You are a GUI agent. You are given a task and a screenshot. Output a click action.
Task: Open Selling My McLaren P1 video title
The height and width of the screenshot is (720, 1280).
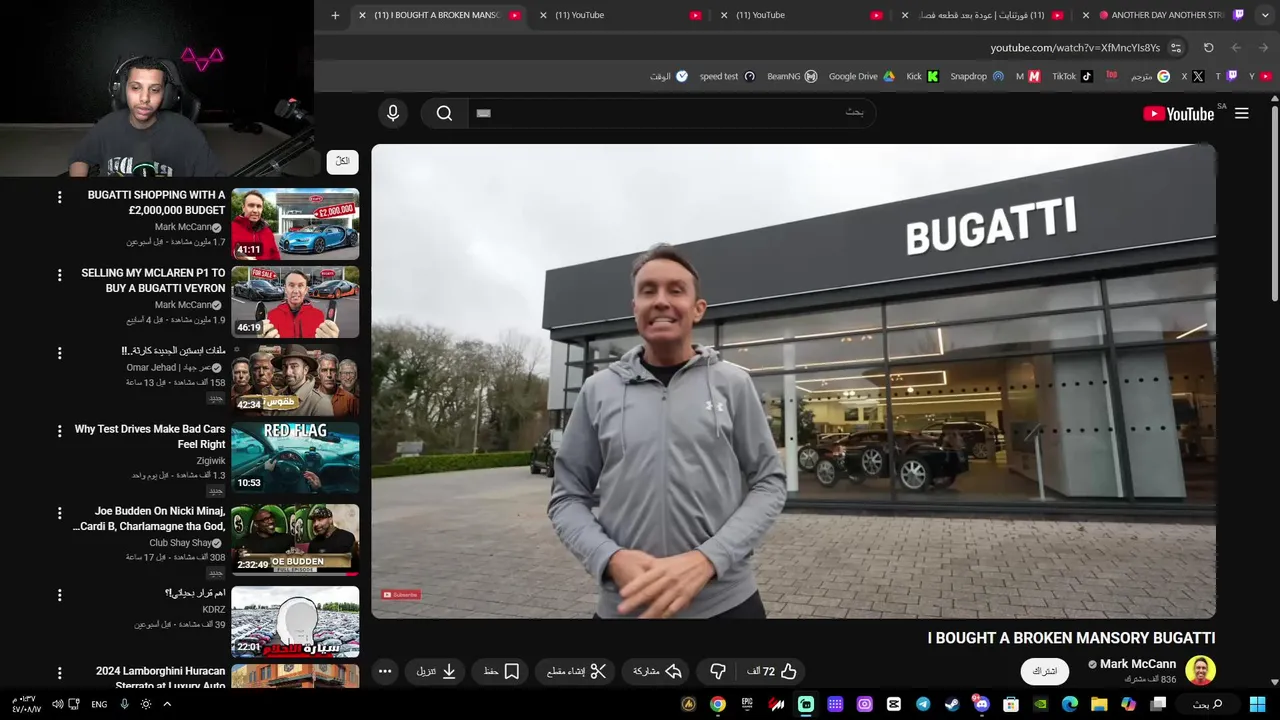153,280
